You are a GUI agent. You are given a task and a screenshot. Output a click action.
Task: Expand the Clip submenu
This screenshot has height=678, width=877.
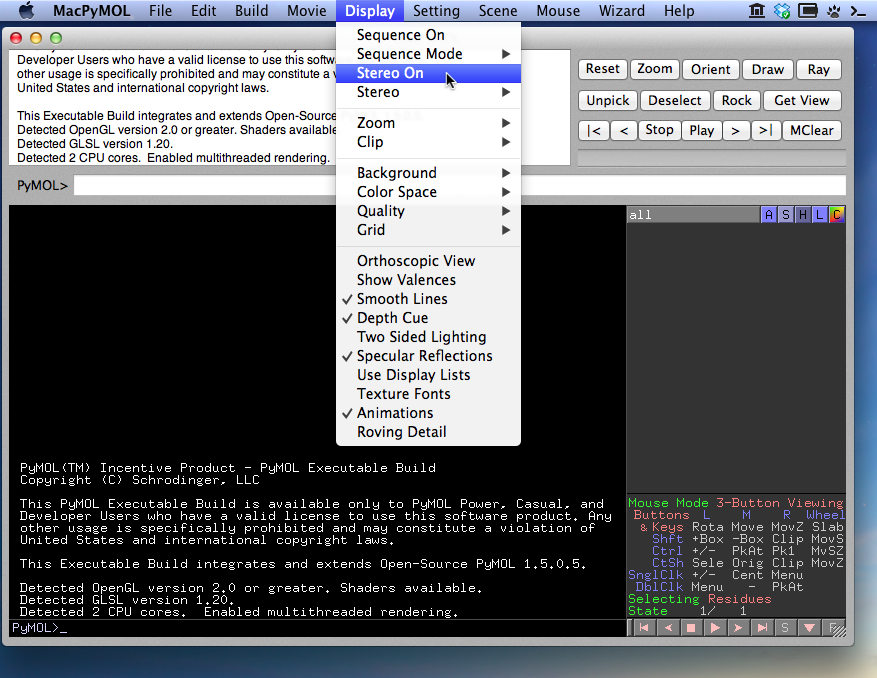coord(428,142)
